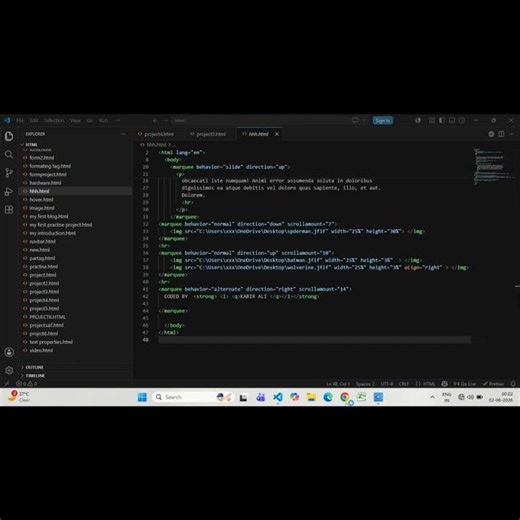The height and width of the screenshot is (520, 520).
Task: Click the Sign In button
Action: coord(383,120)
